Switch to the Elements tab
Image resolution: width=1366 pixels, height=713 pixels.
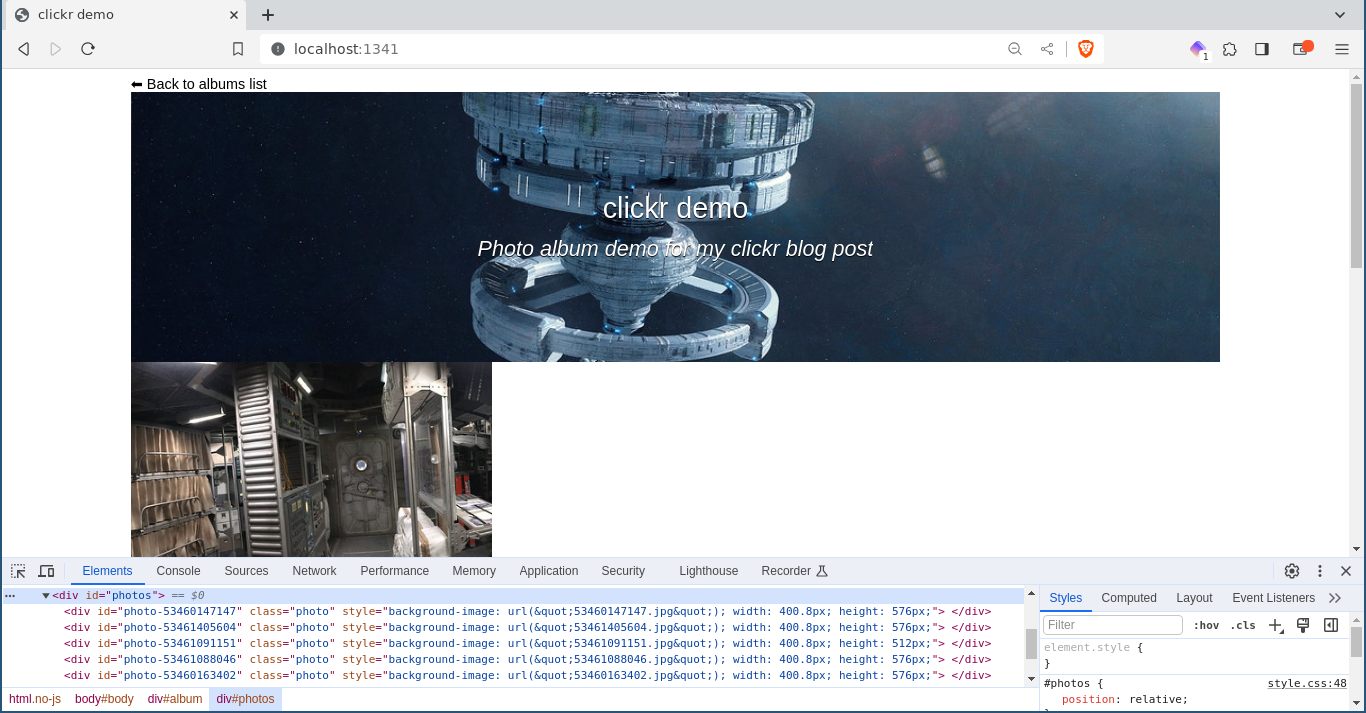(107, 571)
